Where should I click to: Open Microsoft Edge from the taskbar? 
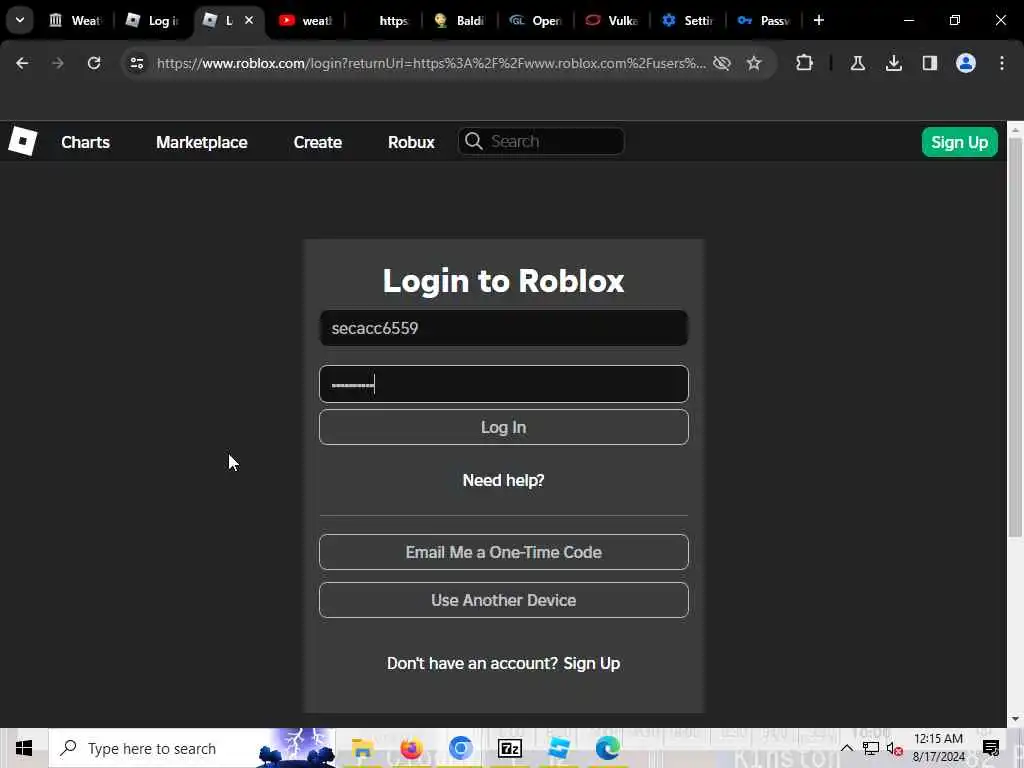coord(608,748)
